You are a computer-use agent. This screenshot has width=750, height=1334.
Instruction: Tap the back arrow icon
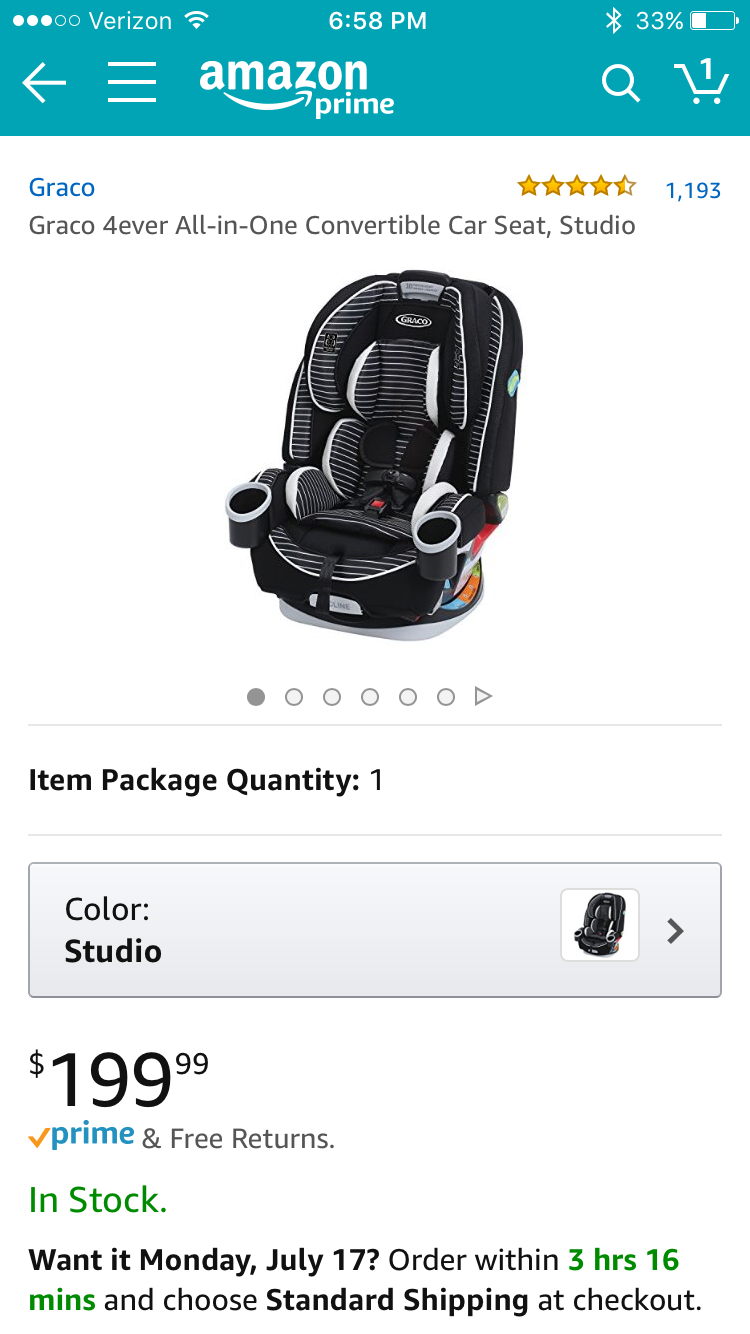(x=44, y=84)
